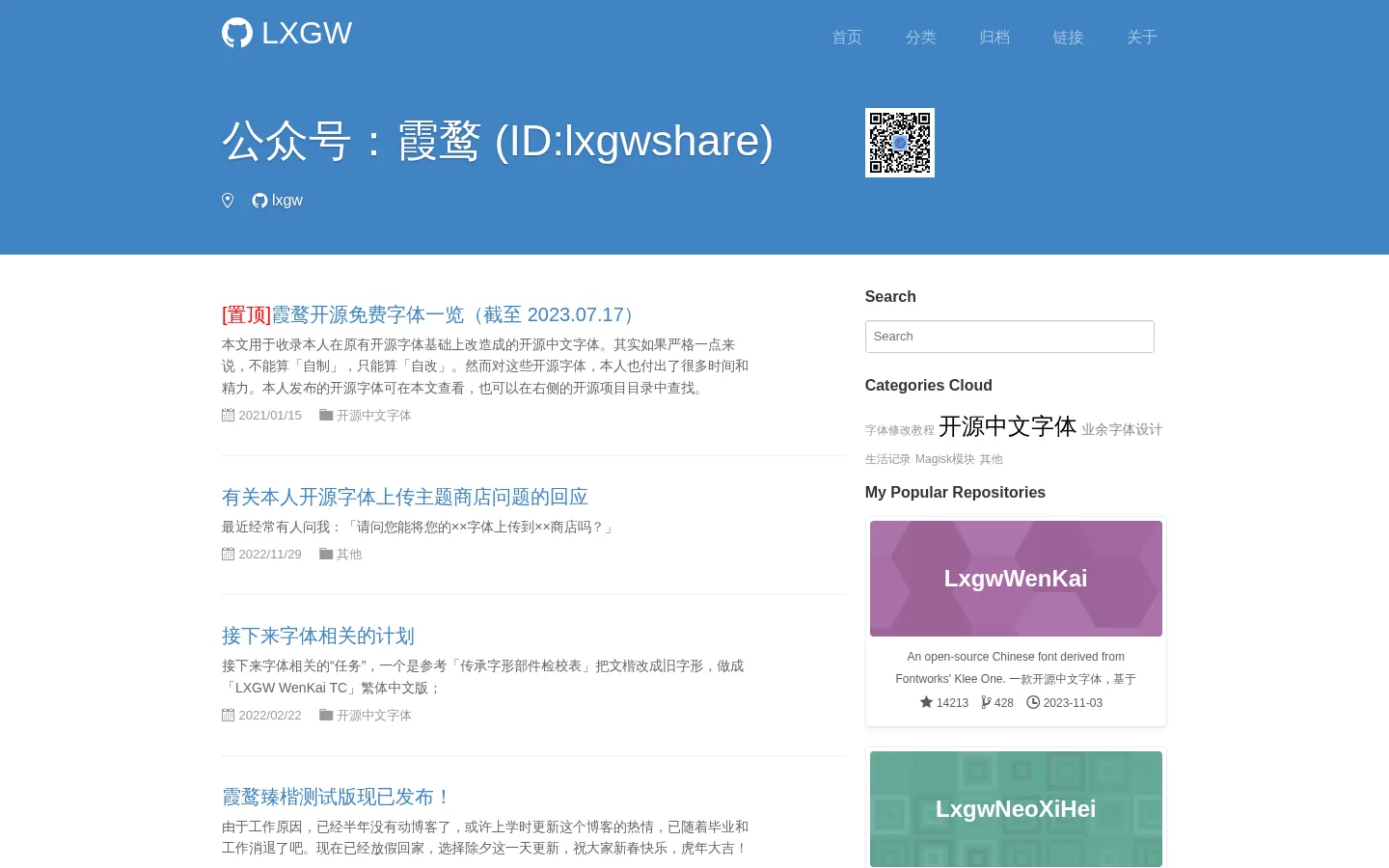Click the folder icon in the 2022/11/29 post meta
1389x868 pixels.
coord(326,554)
